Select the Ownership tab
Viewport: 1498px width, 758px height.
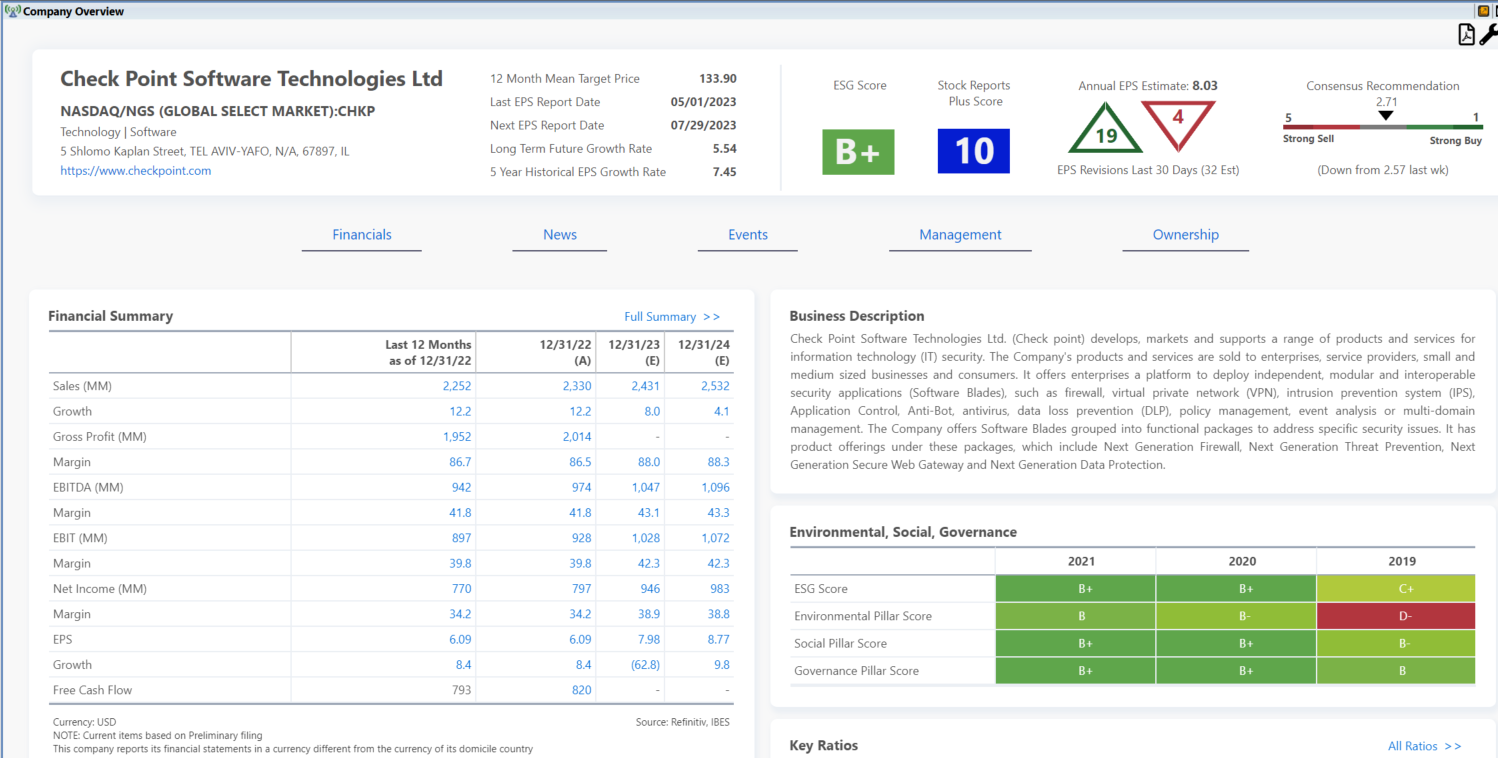(x=1186, y=235)
